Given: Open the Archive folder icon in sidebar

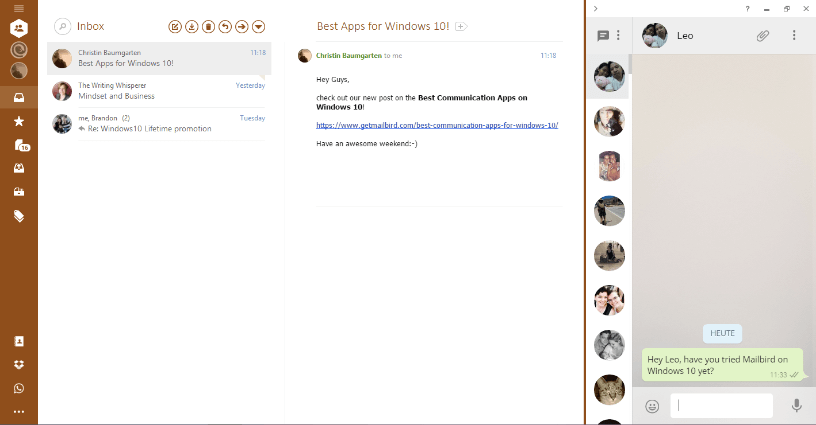Looking at the screenshot, I should pos(19,192).
